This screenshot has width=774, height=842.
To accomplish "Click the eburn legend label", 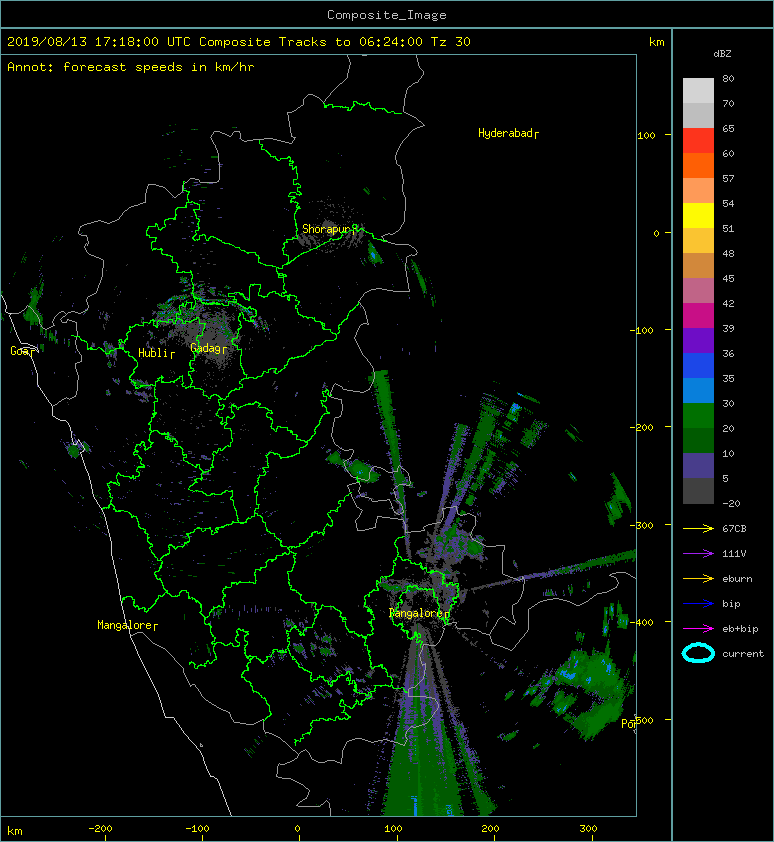I will pyautogui.click(x=737, y=578).
